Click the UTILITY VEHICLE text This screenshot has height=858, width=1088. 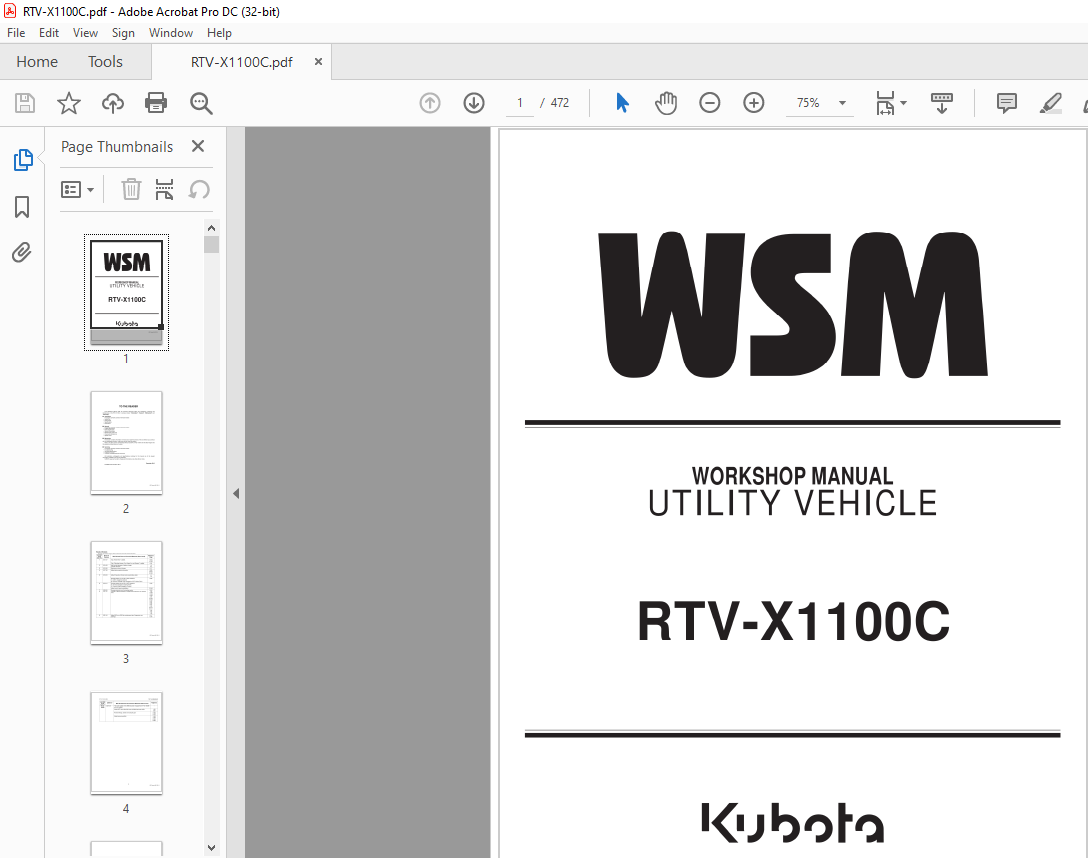coord(792,504)
